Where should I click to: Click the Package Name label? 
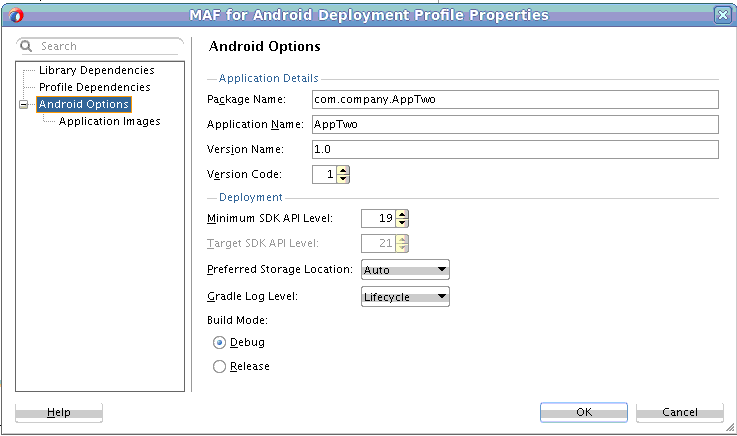click(x=246, y=99)
